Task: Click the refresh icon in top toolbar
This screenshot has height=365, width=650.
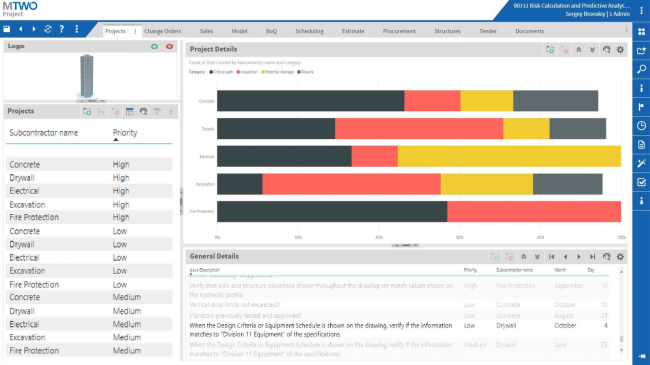Action: pos(48,29)
